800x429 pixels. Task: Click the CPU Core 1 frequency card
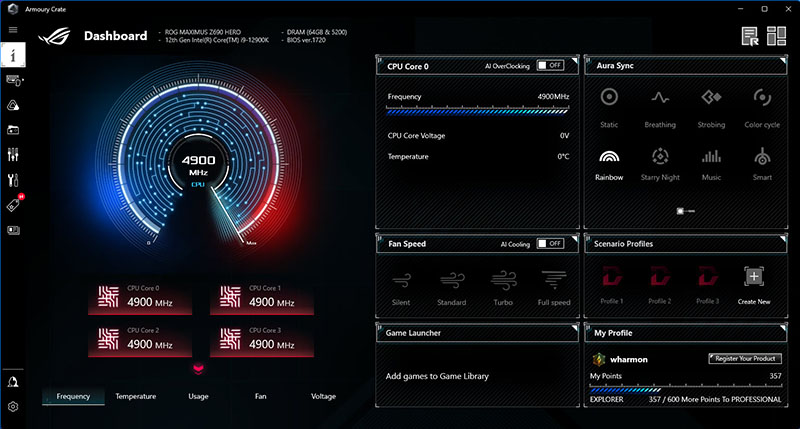tap(262, 297)
